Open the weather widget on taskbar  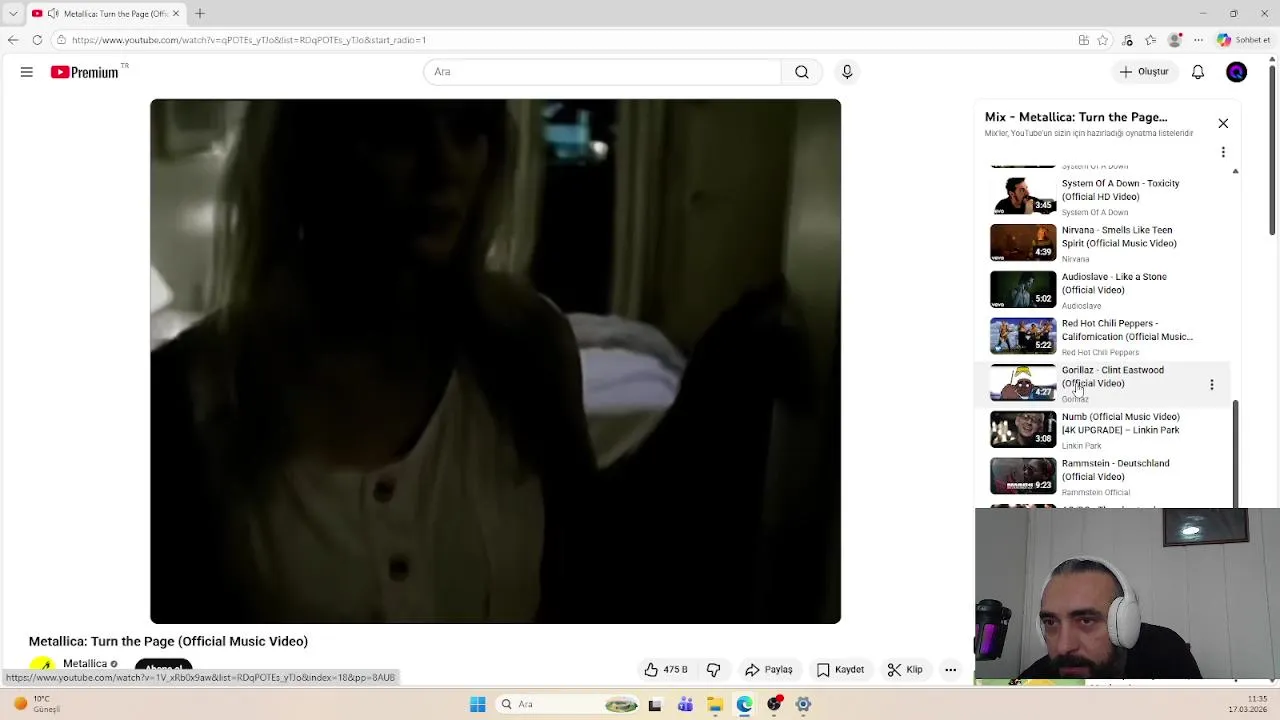[x=36, y=704]
